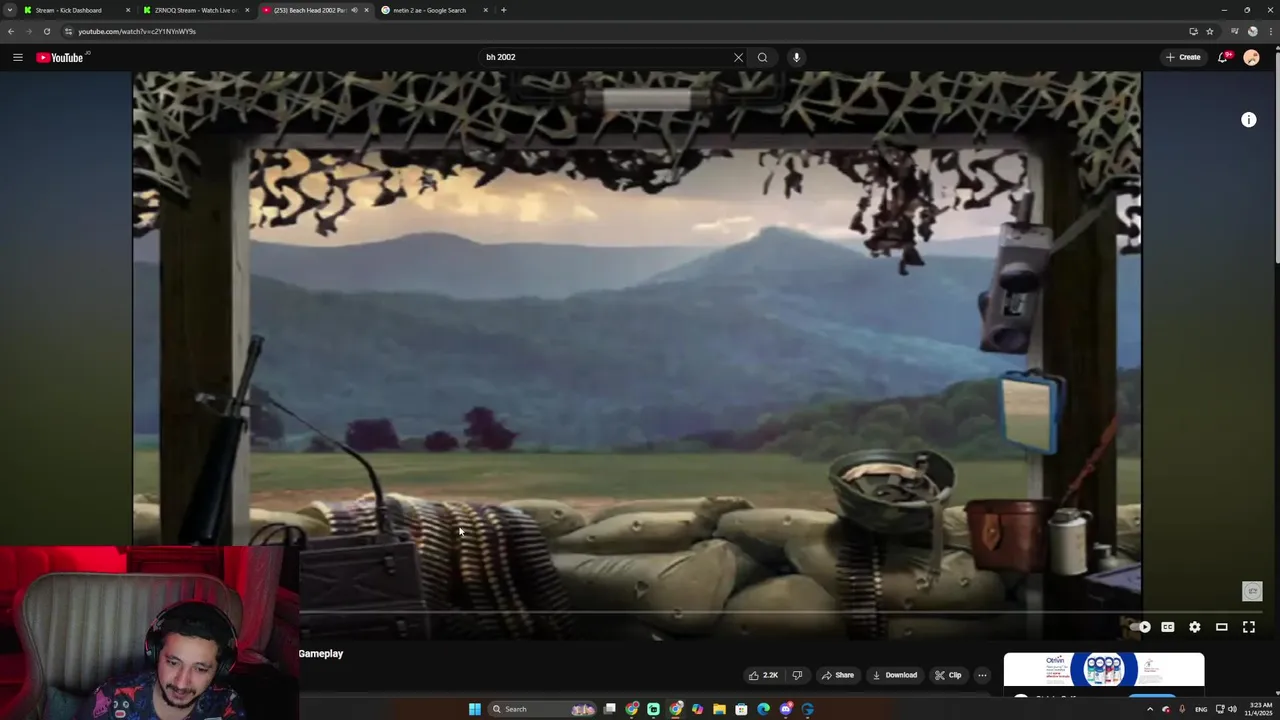This screenshot has height=720, width=1280.
Task: Enter fullscreen video mode
Action: pyautogui.click(x=1248, y=627)
